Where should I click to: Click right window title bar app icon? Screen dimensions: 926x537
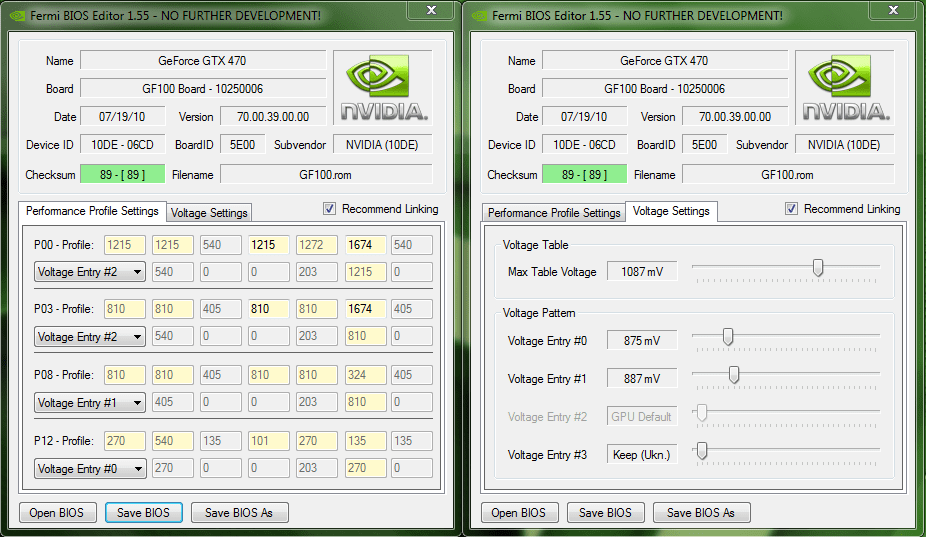480,15
